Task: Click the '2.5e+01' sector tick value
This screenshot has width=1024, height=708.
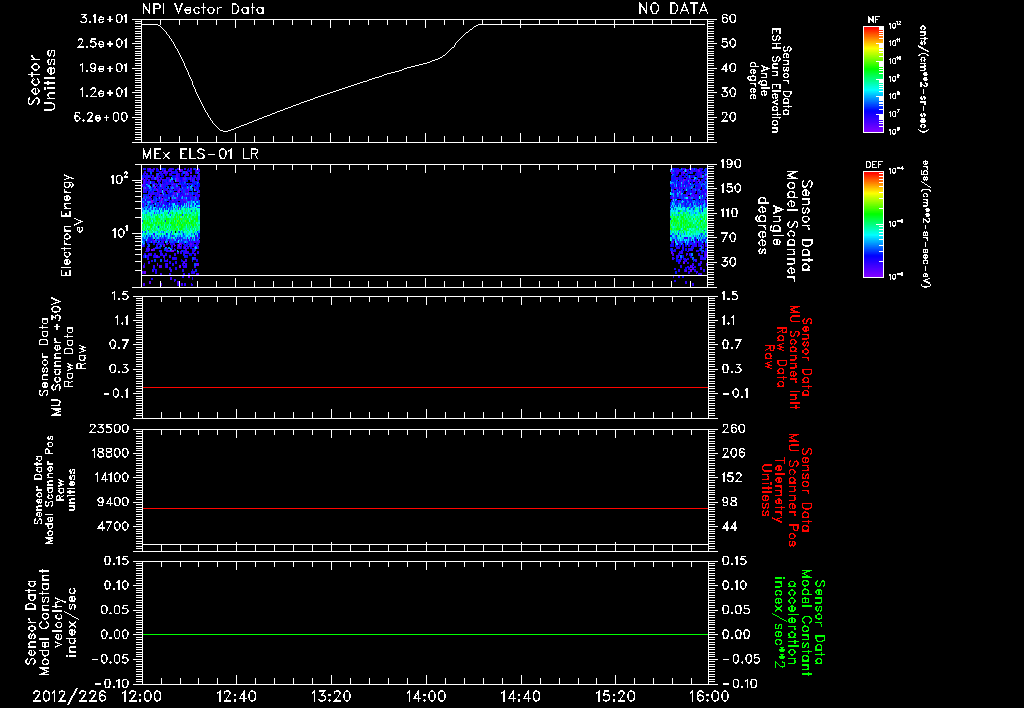Action: click(x=103, y=43)
